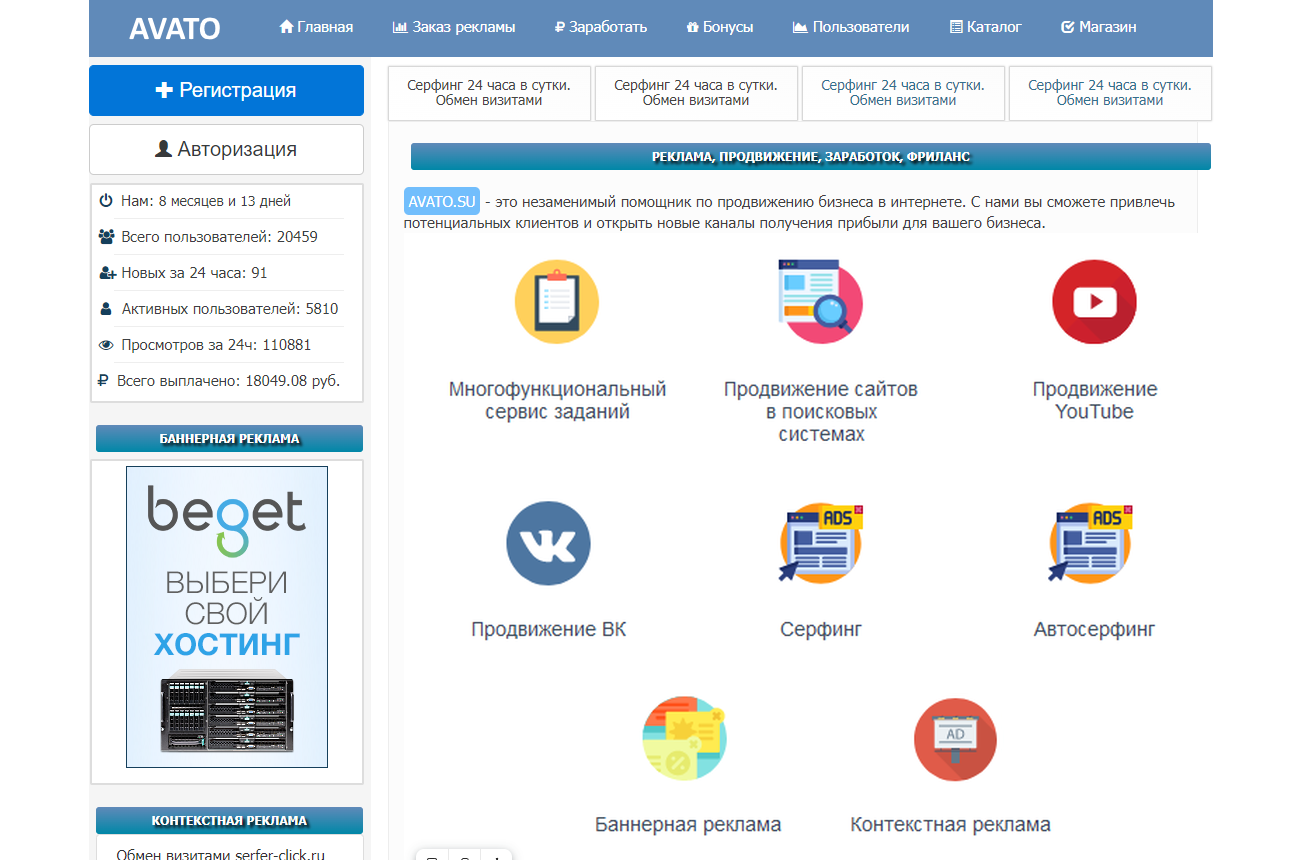
Task: Open the Автосерфинг caption link
Action: 1095,629
